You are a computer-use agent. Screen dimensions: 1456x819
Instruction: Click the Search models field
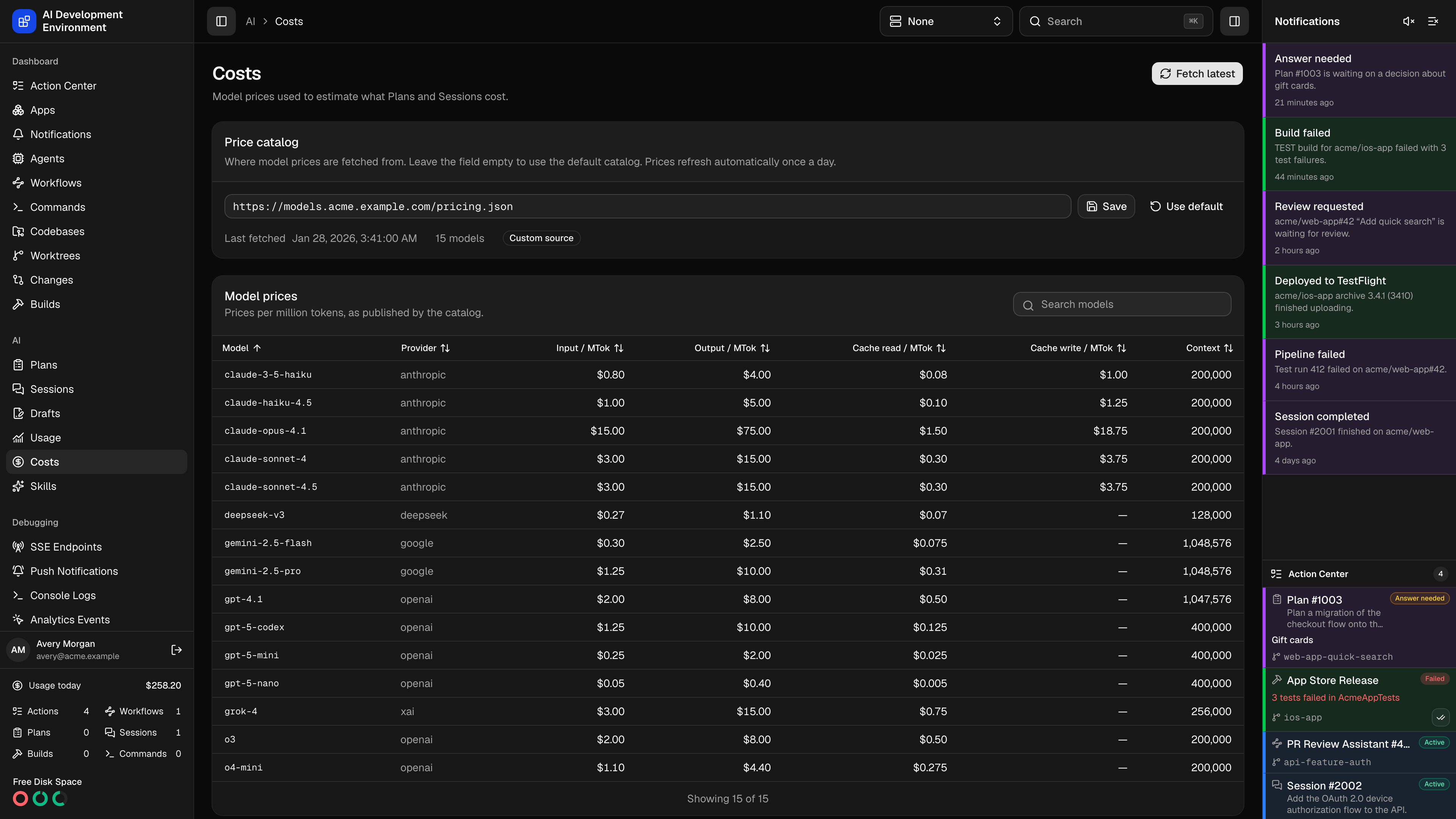point(1122,304)
